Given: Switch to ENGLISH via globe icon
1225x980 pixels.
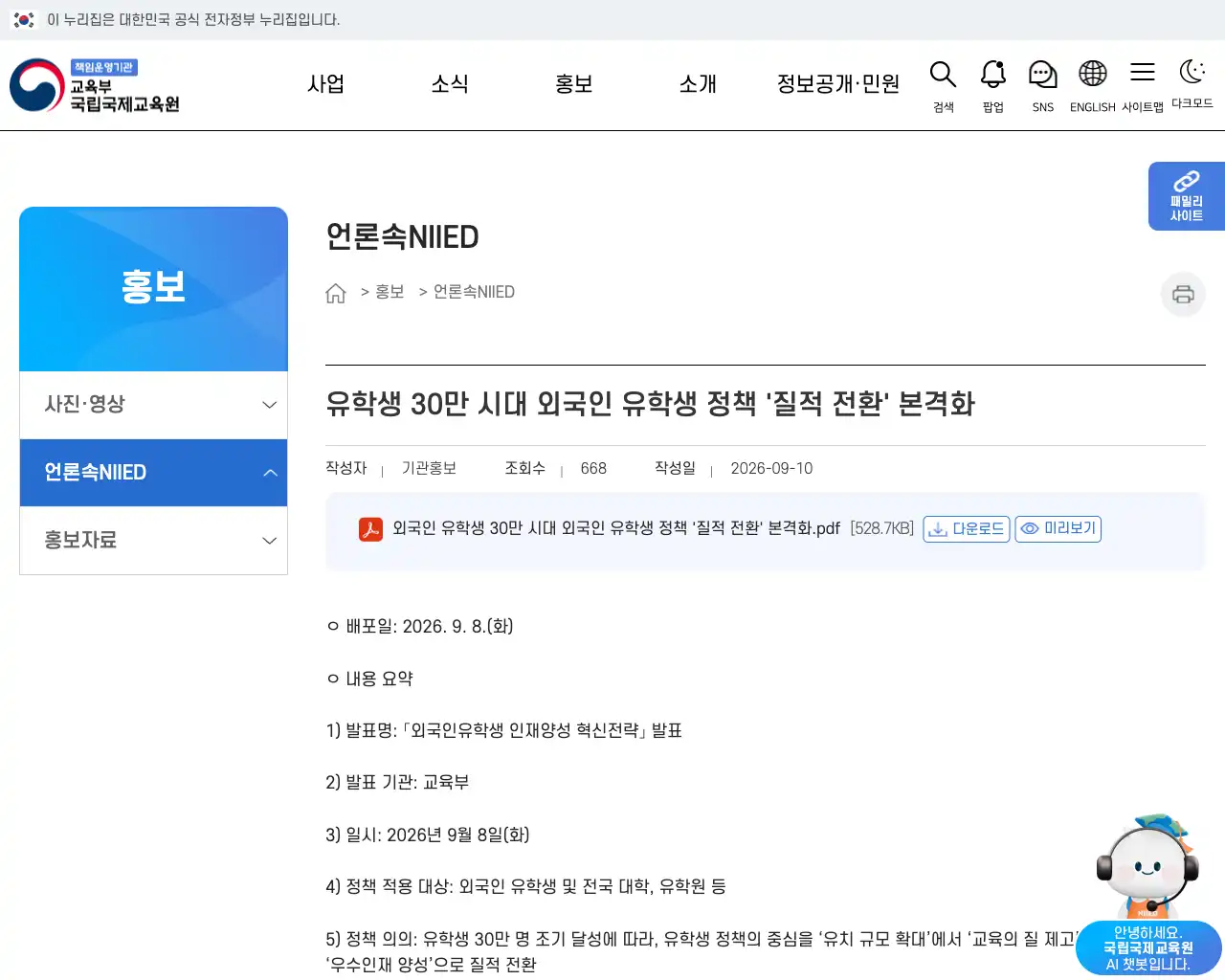Looking at the screenshot, I should coord(1092,75).
